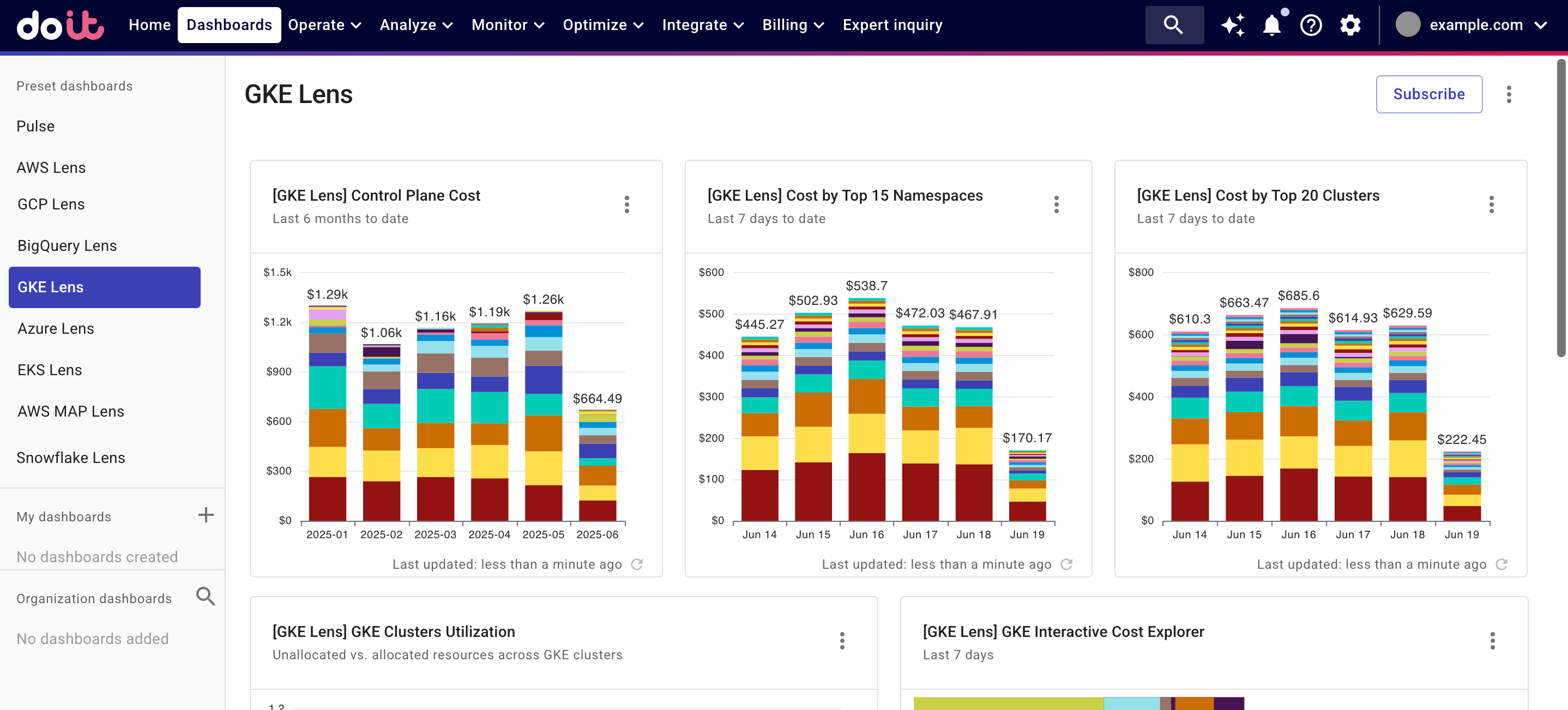Open the Pulse dashboard
The image size is (1568, 710).
pos(35,126)
